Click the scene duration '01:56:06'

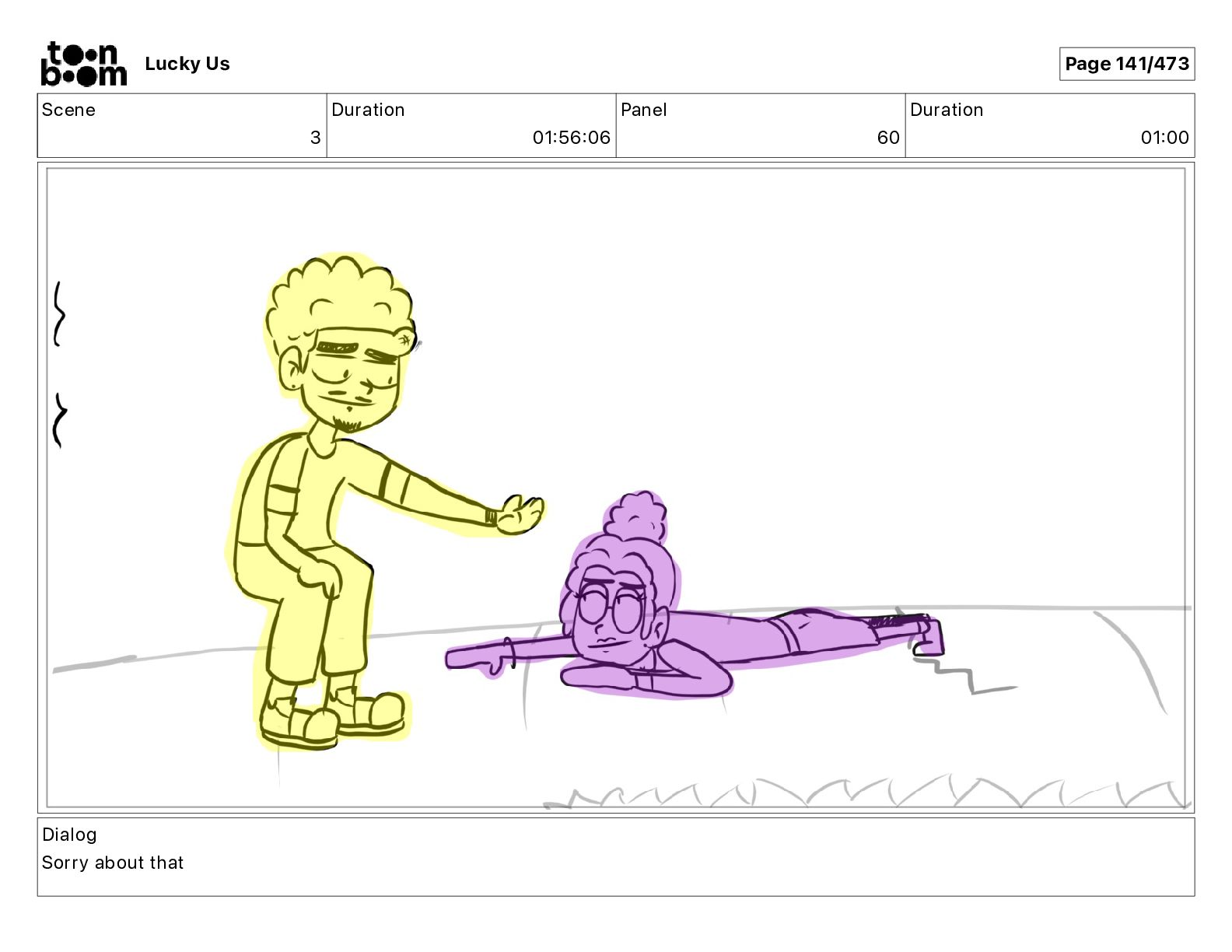click(x=572, y=138)
